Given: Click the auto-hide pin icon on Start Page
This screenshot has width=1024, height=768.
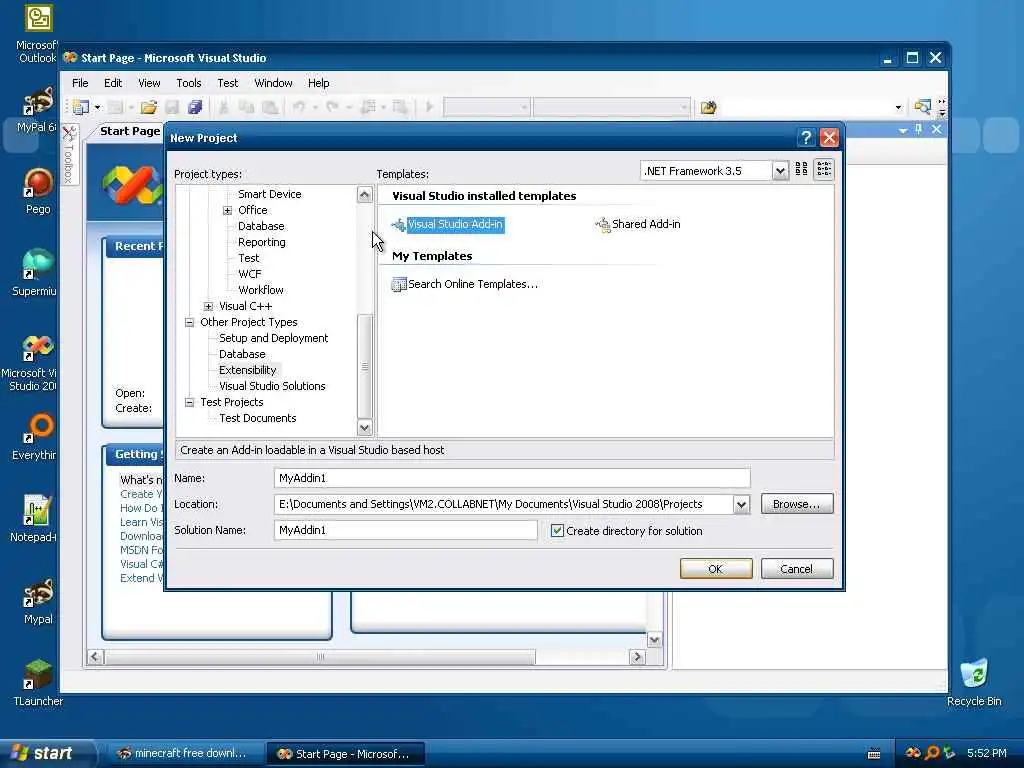Looking at the screenshot, I should click(x=918, y=129).
